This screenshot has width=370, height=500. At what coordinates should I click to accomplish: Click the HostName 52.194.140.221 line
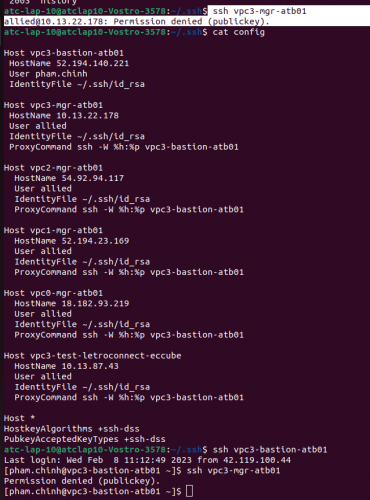(x=69, y=63)
